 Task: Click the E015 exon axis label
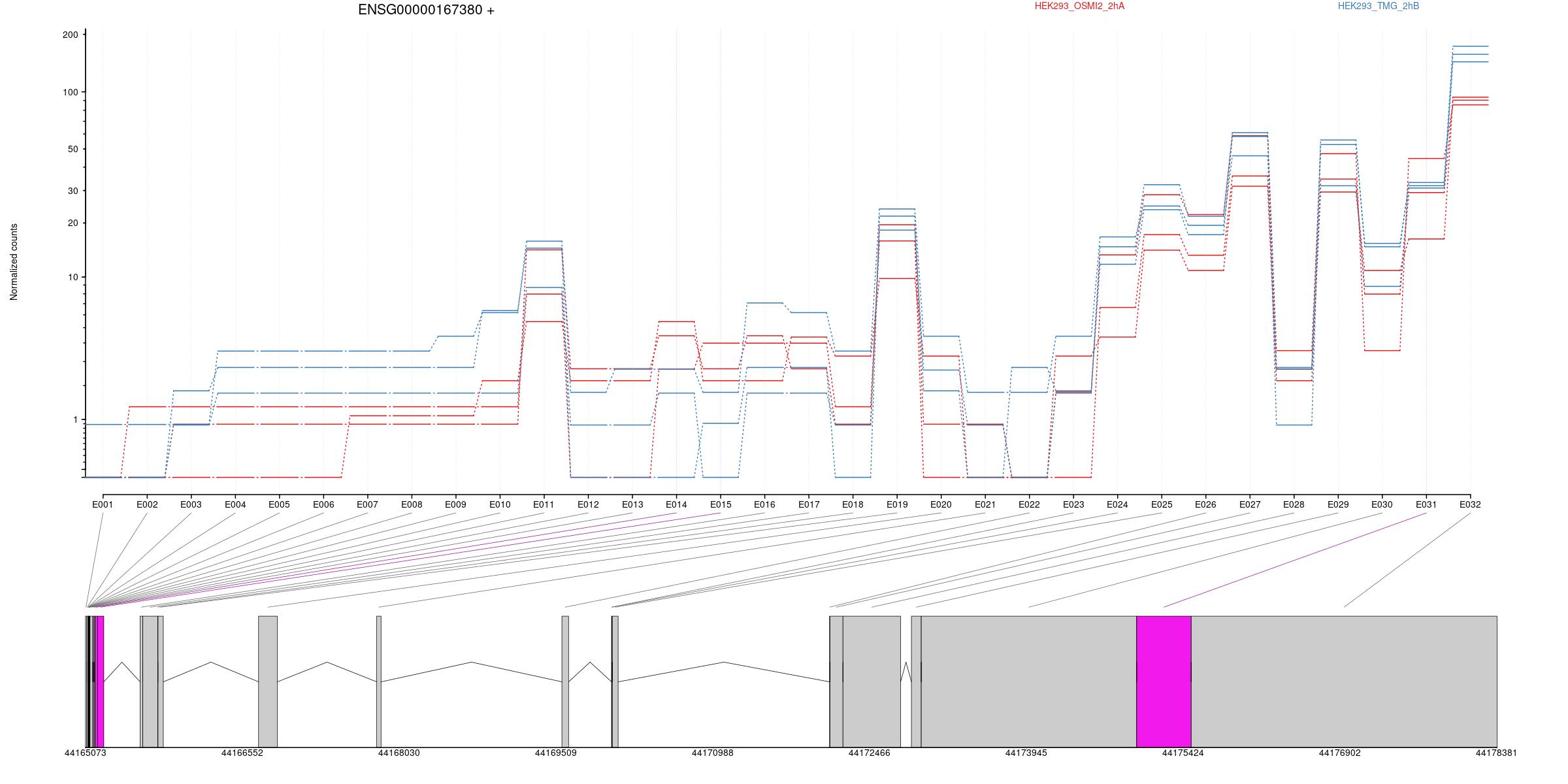click(x=721, y=504)
